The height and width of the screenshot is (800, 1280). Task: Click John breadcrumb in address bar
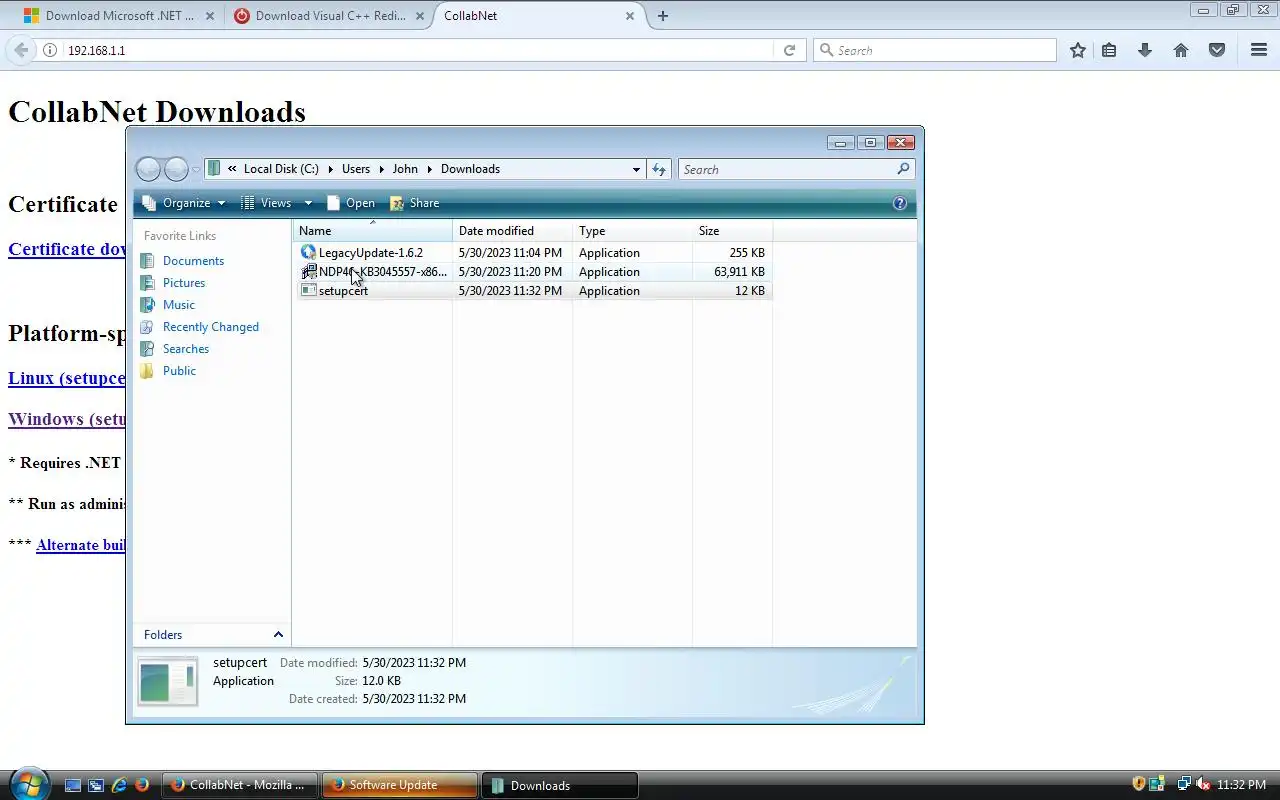point(405,169)
